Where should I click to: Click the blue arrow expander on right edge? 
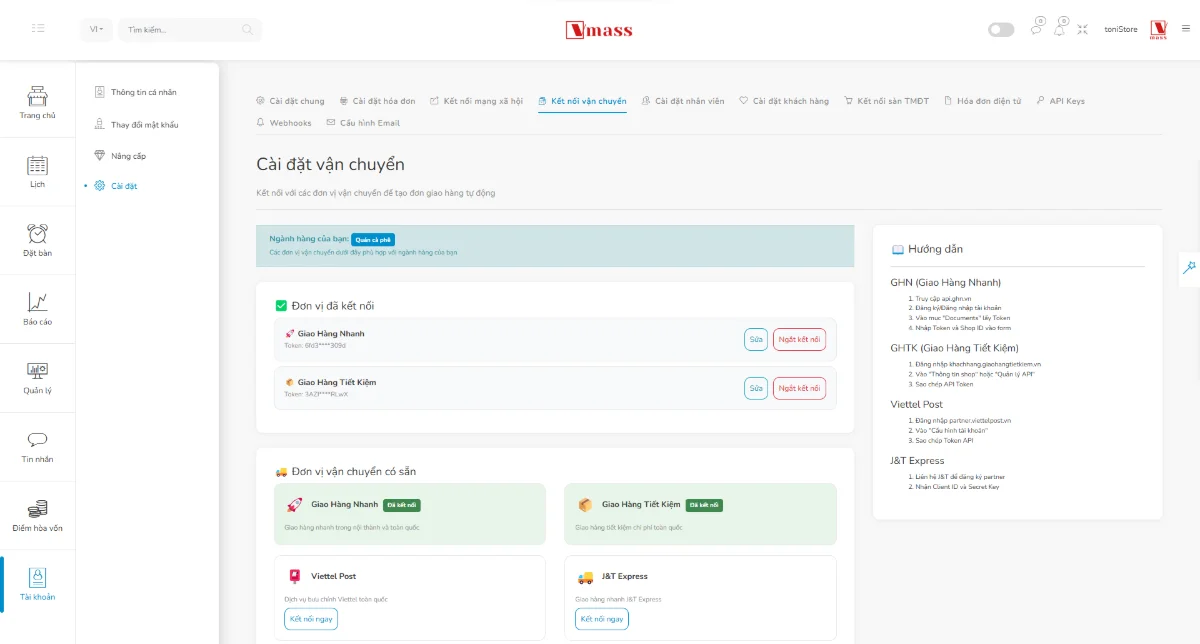coord(1189,268)
